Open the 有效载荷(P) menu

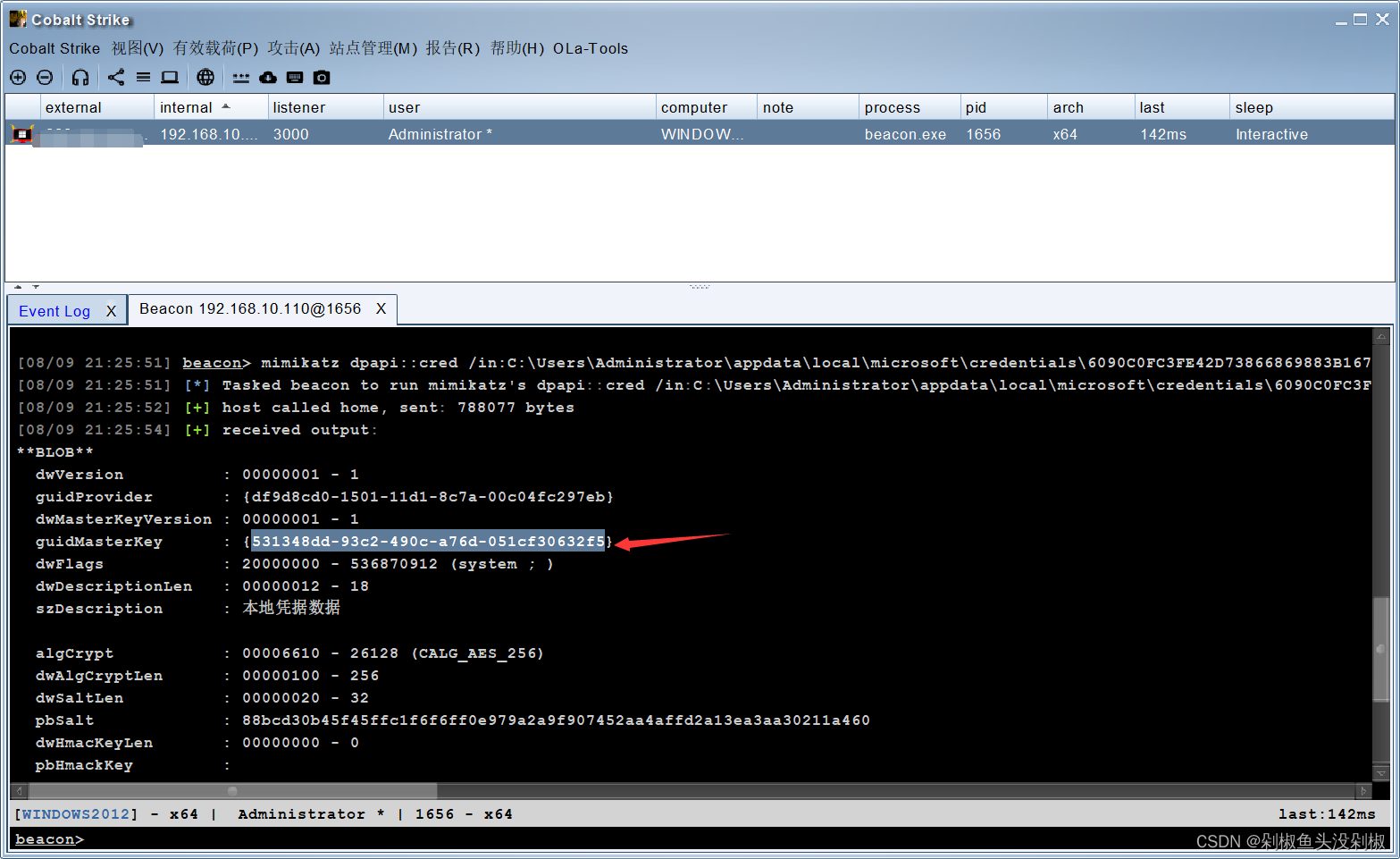[x=215, y=48]
